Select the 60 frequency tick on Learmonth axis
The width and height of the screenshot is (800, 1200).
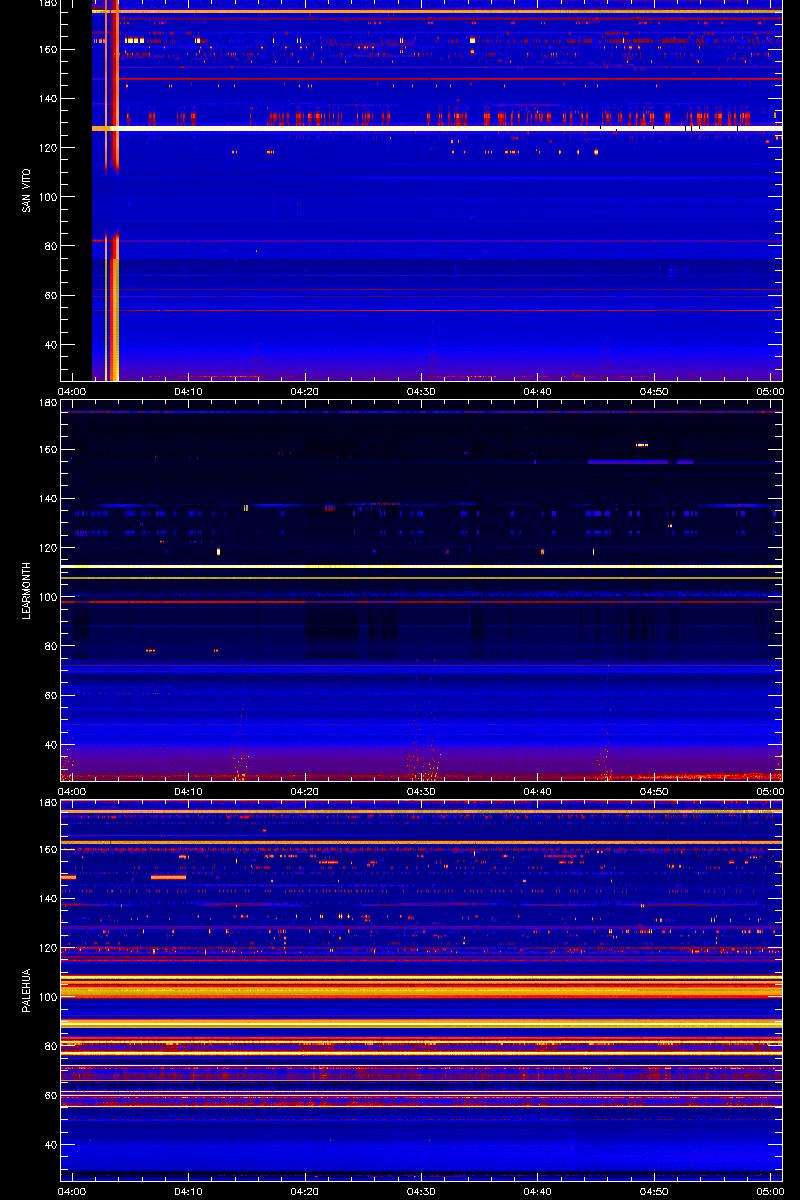pyautogui.click(x=49, y=696)
